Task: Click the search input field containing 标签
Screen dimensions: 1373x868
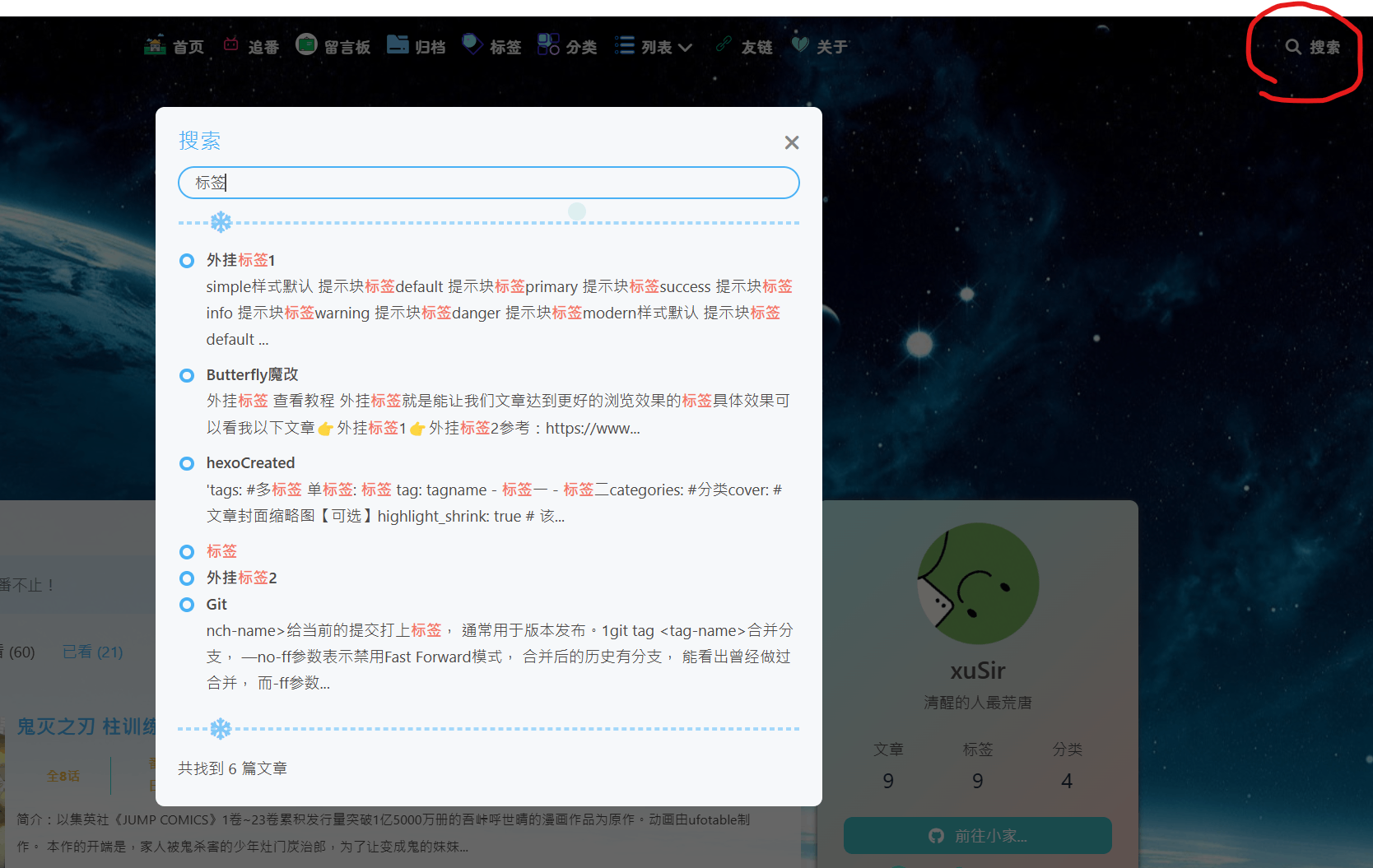Action: [489, 183]
